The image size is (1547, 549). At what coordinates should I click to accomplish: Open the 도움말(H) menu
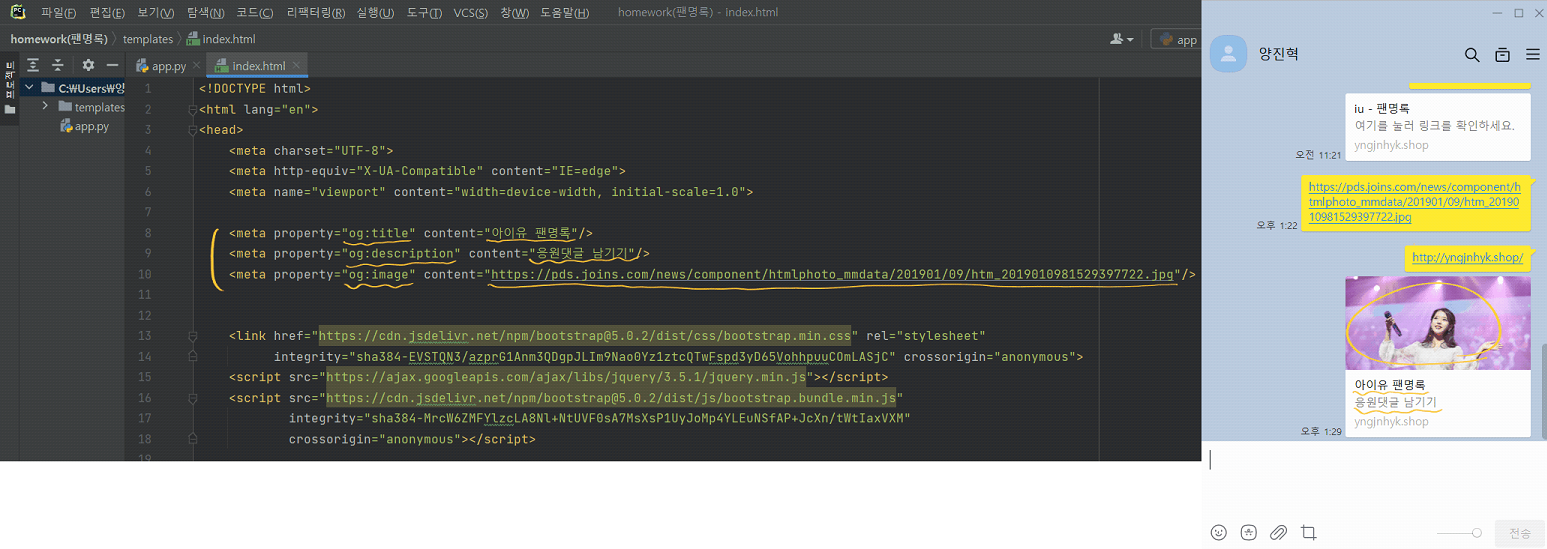tap(564, 13)
